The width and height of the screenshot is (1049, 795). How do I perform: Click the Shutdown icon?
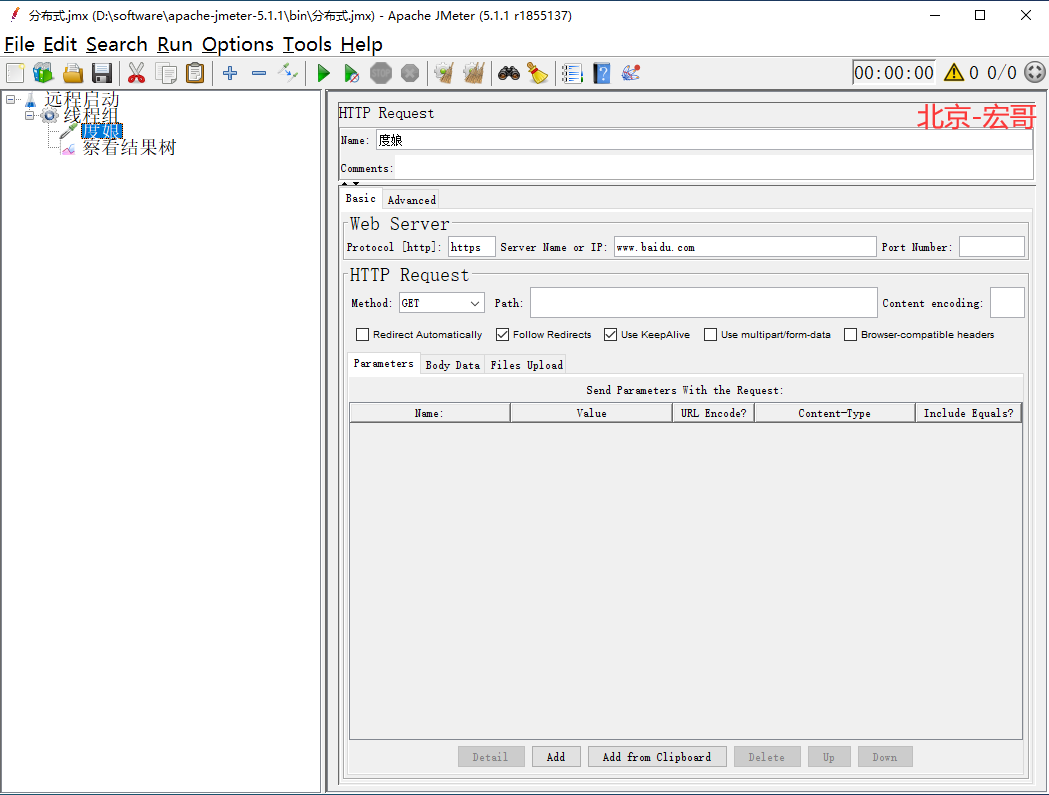pos(410,73)
